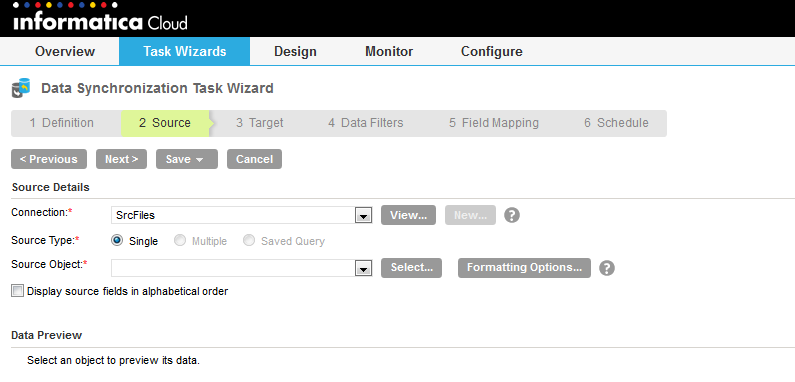The image size is (795, 382).
Task: Switch to the Configure tab
Action: (x=491, y=51)
